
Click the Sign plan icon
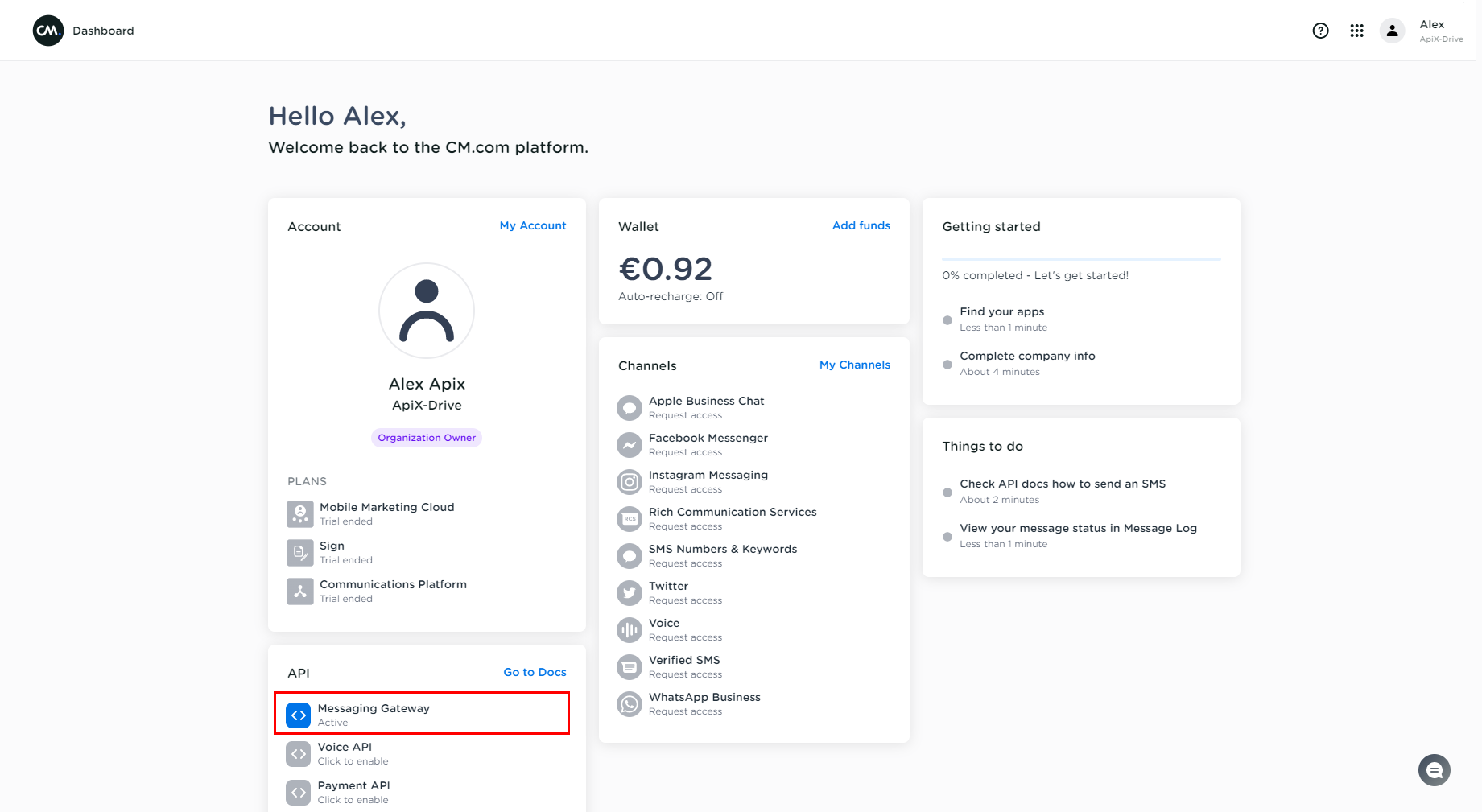pyautogui.click(x=299, y=552)
